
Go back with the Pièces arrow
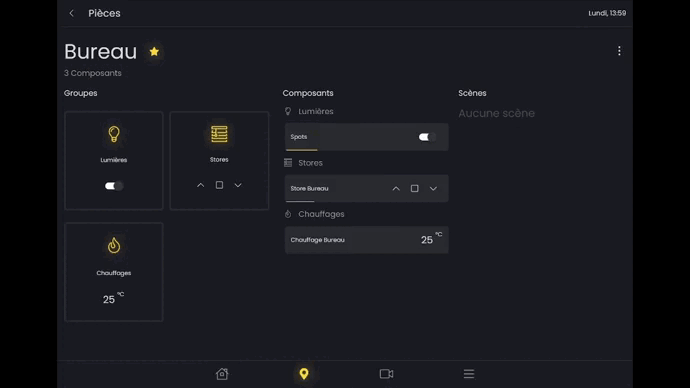72,13
